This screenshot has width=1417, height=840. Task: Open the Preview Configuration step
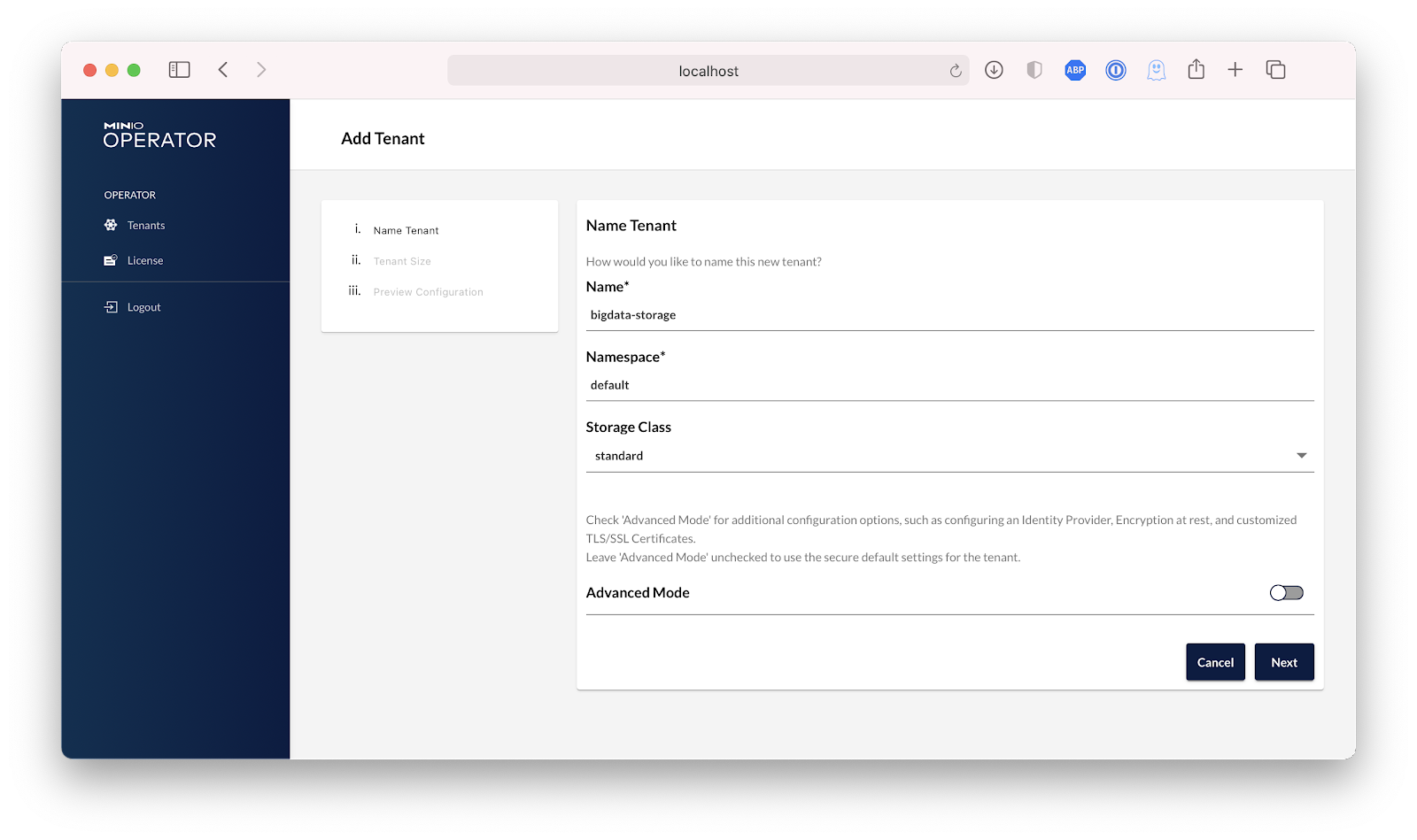click(428, 292)
